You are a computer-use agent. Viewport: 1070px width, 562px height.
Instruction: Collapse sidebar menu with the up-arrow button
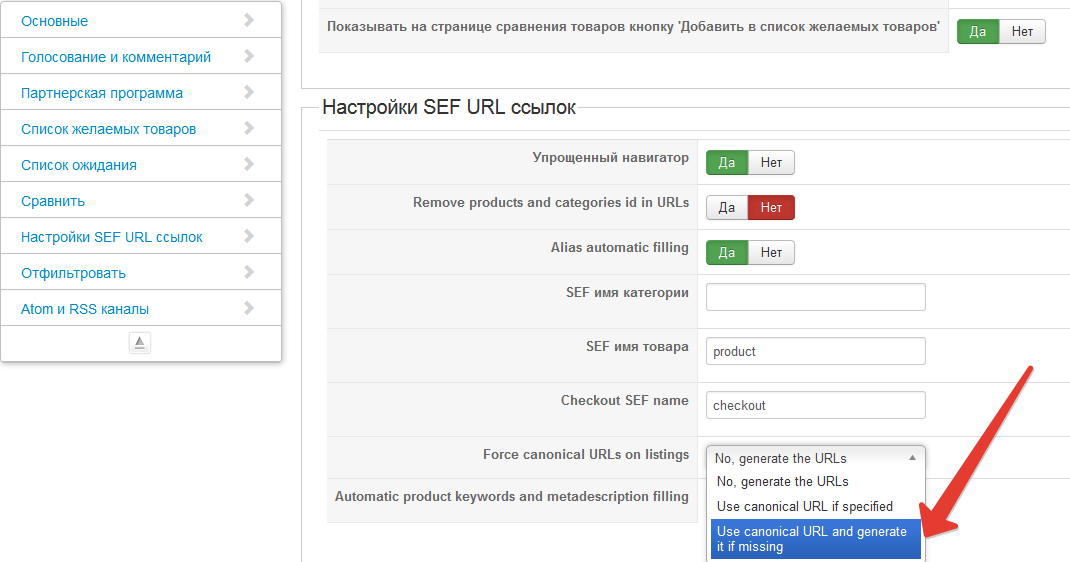tap(140, 343)
